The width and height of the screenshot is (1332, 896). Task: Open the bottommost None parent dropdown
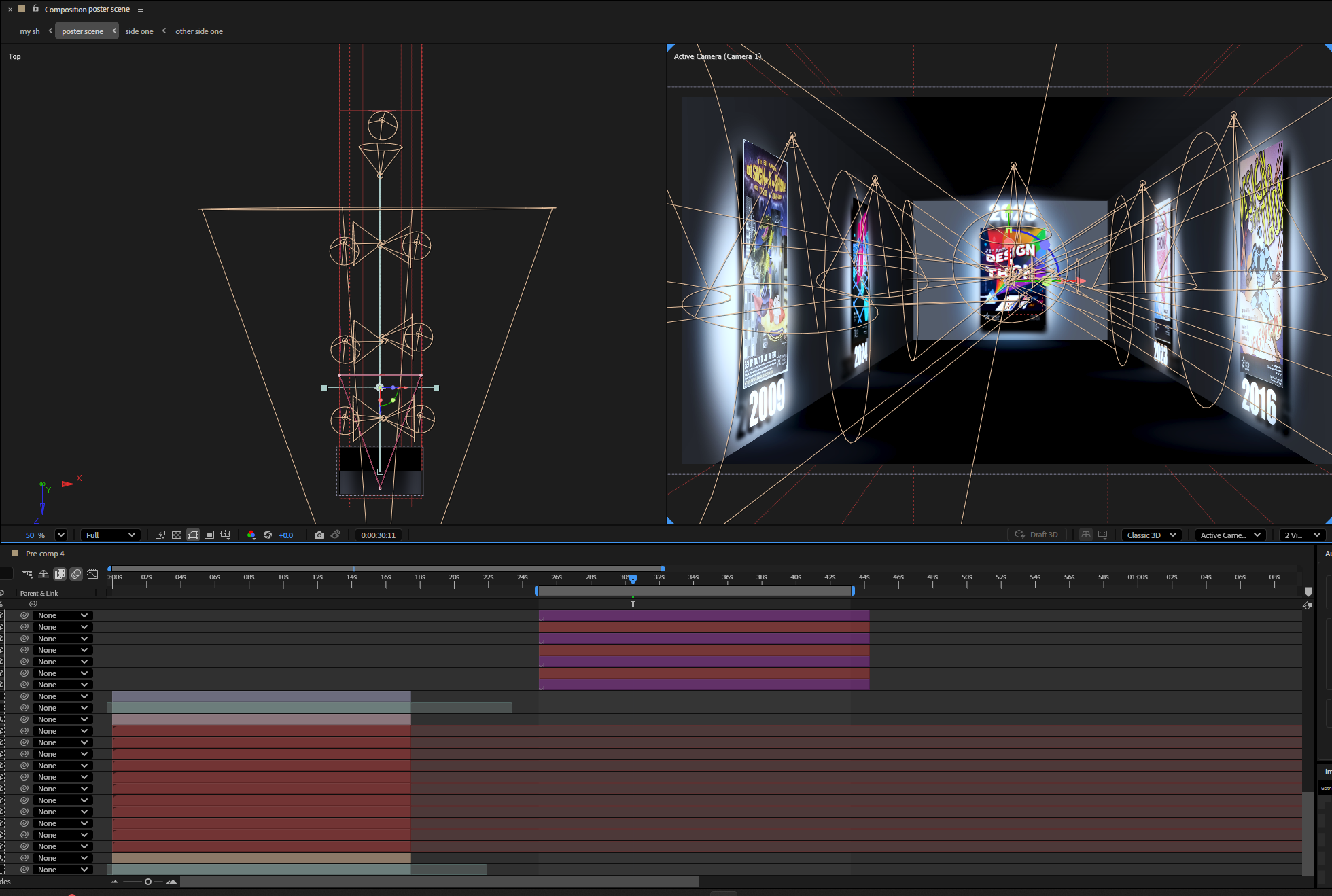coord(63,870)
